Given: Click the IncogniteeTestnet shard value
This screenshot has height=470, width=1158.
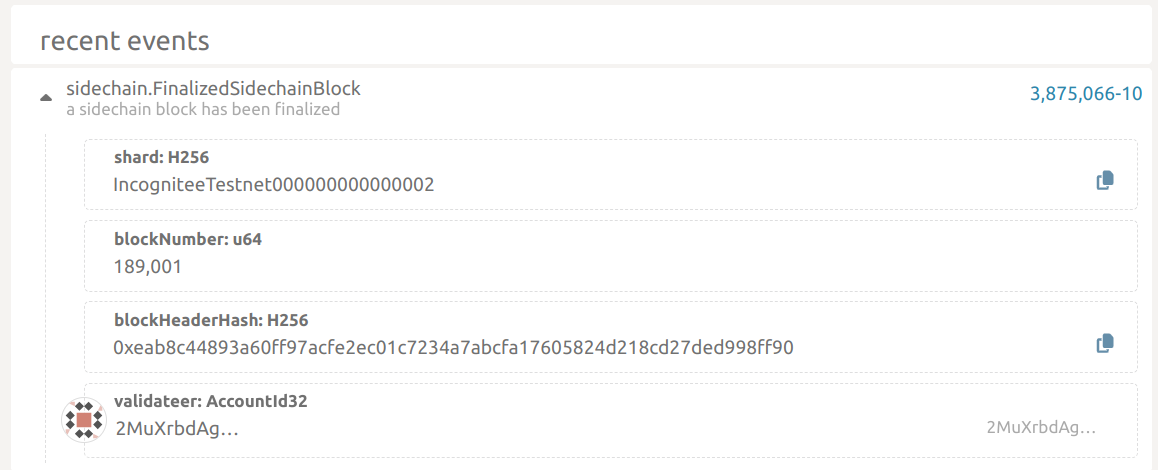Looking at the screenshot, I should pos(274,185).
